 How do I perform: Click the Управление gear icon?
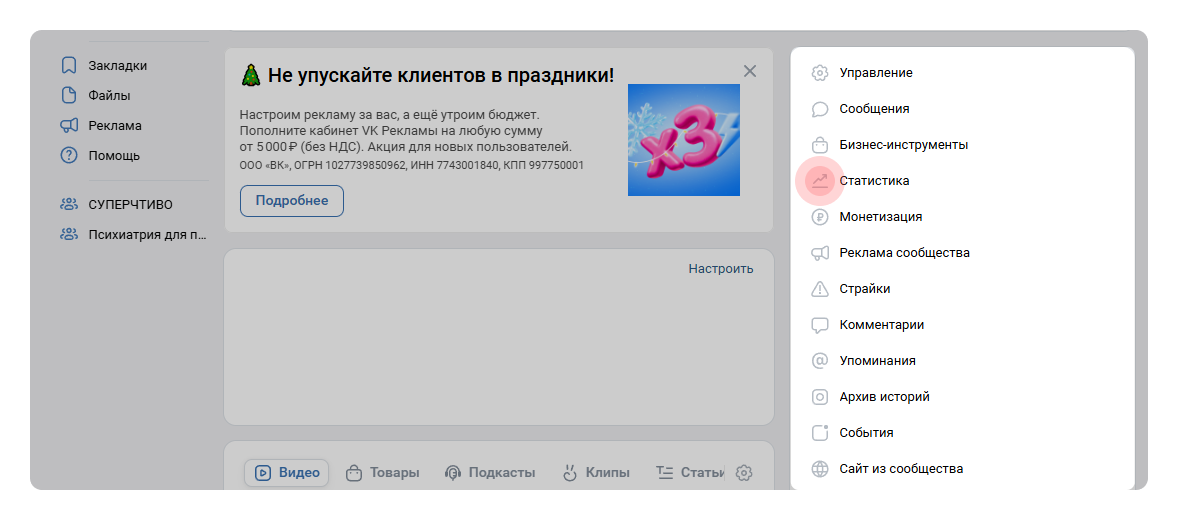[820, 73]
